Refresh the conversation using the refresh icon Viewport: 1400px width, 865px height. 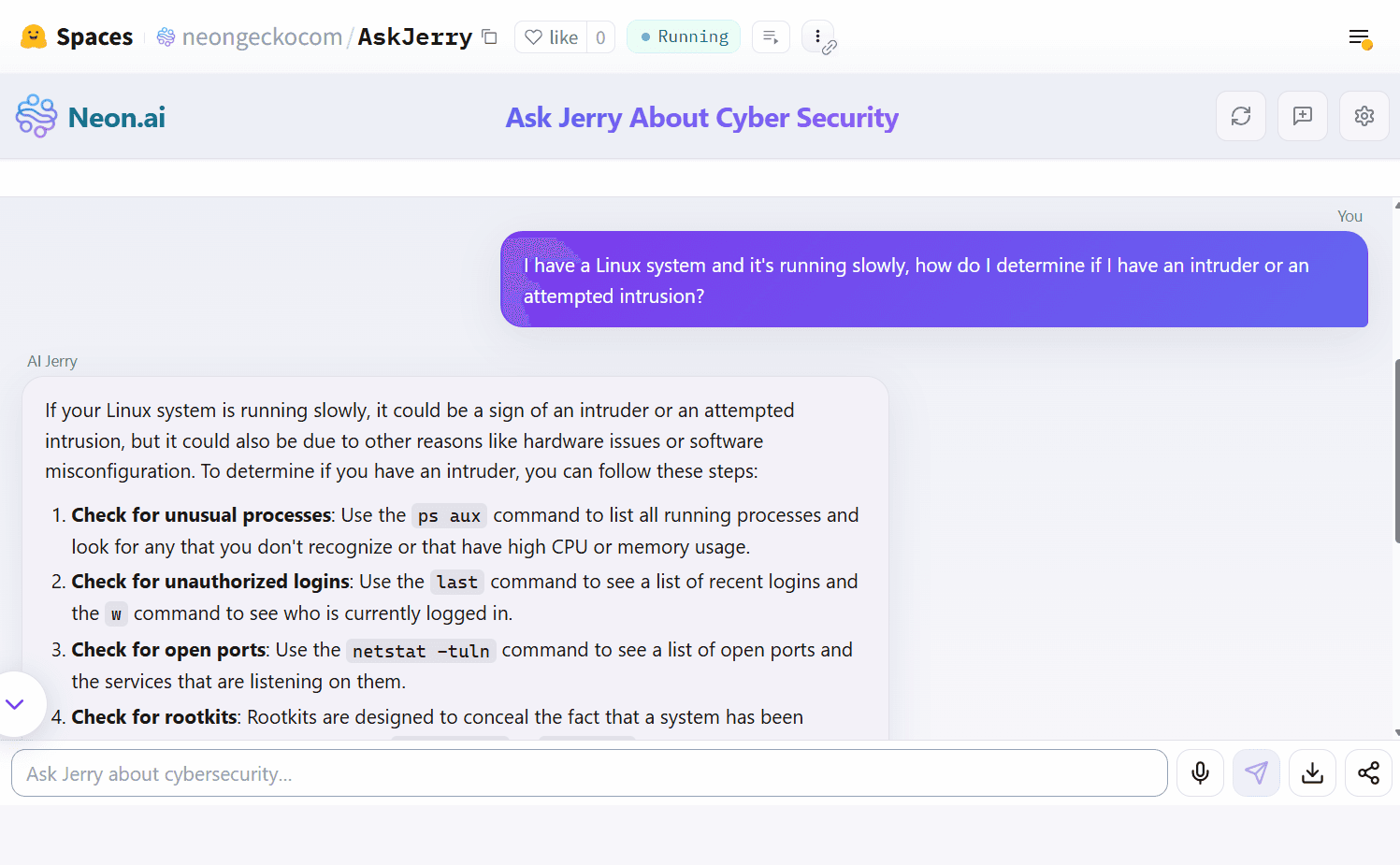pos(1241,116)
